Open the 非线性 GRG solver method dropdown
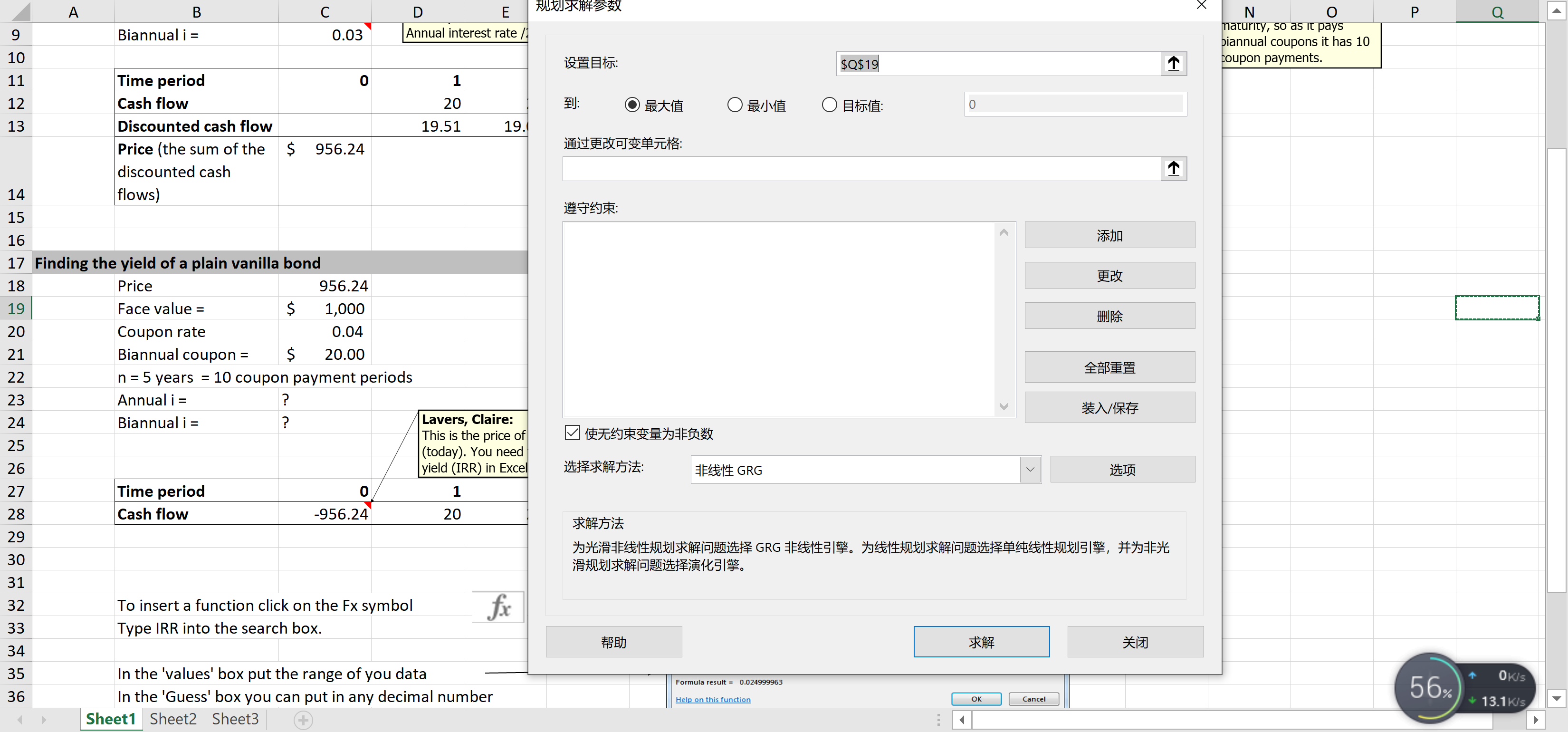1568x732 pixels. coord(1029,470)
